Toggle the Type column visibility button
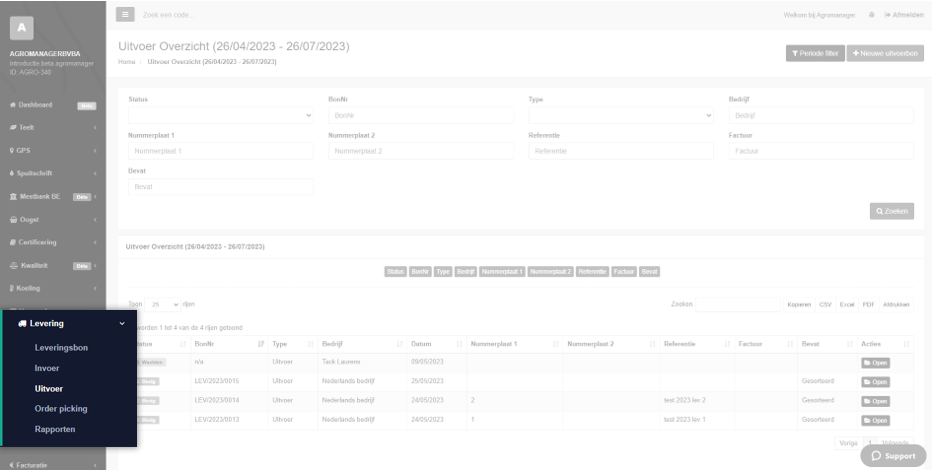Image resolution: width=932 pixels, height=471 pixels. click(443, 272)
